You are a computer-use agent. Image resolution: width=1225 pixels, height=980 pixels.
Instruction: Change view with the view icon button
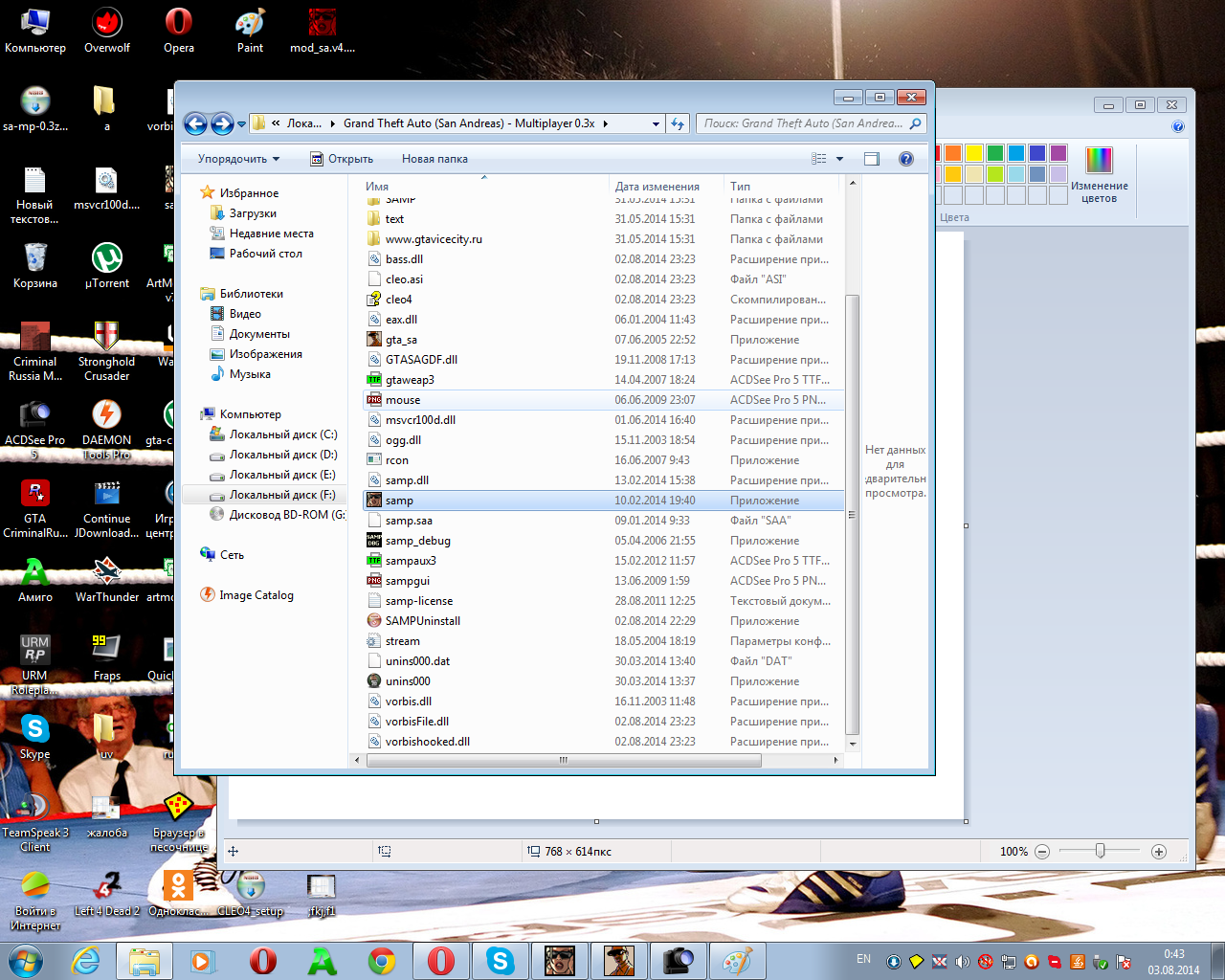[x=818, y=159]
